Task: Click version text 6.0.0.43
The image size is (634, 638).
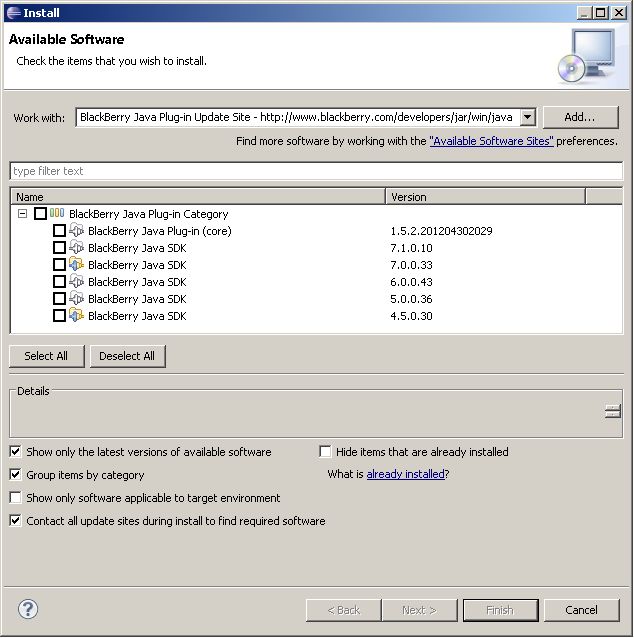Action: pos(411,282)
